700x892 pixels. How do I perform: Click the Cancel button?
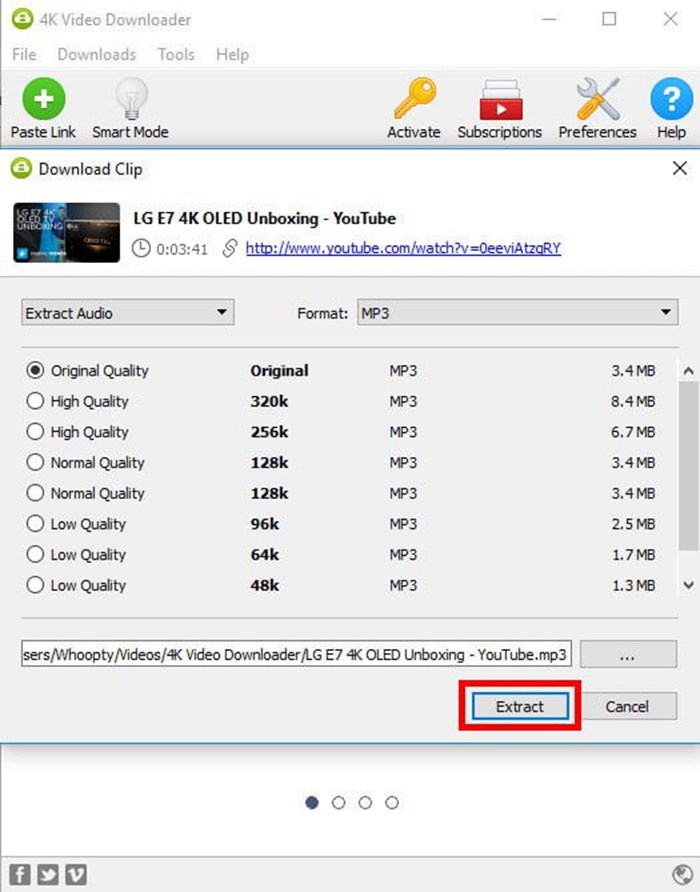point(627,706)
